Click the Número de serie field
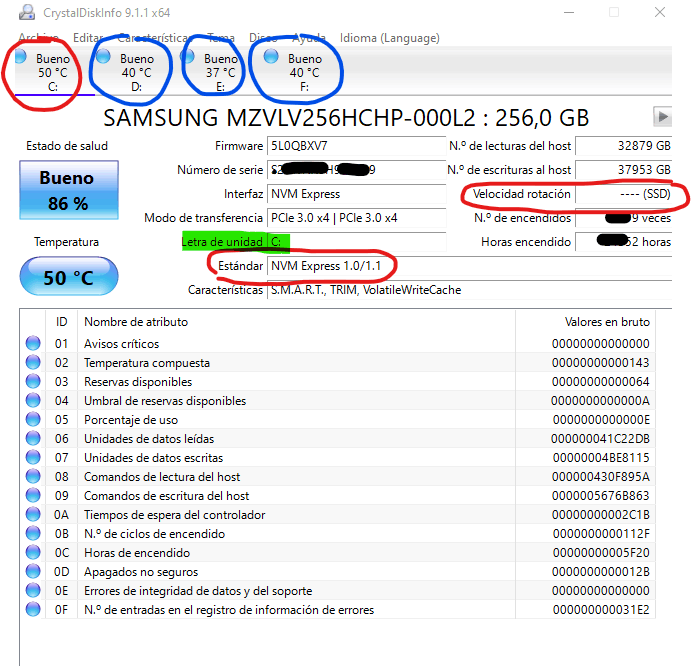The height and width of the screenshot is (666, 692). tap(357, 170)
